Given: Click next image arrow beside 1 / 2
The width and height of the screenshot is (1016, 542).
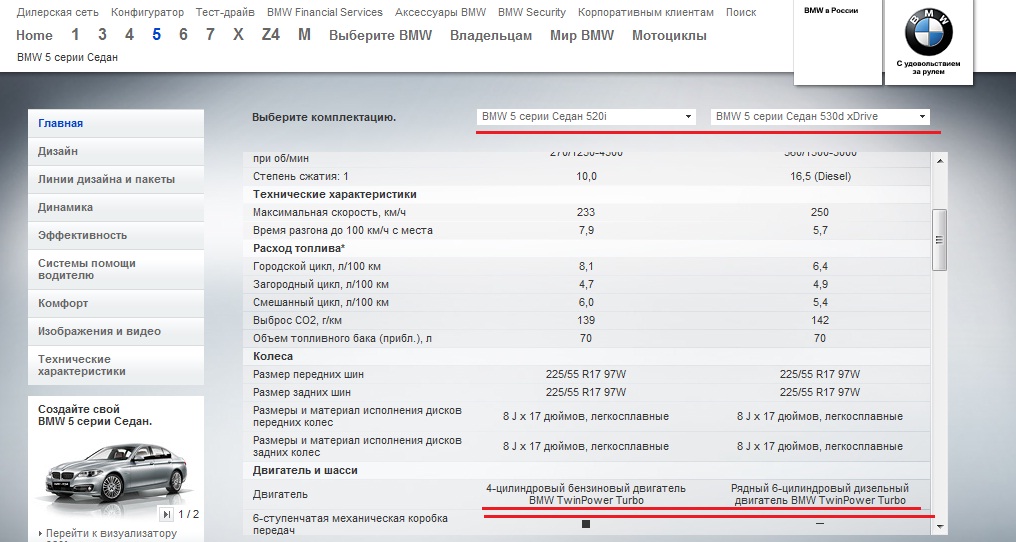Looking at the screenshot, I should coord(166,514).
